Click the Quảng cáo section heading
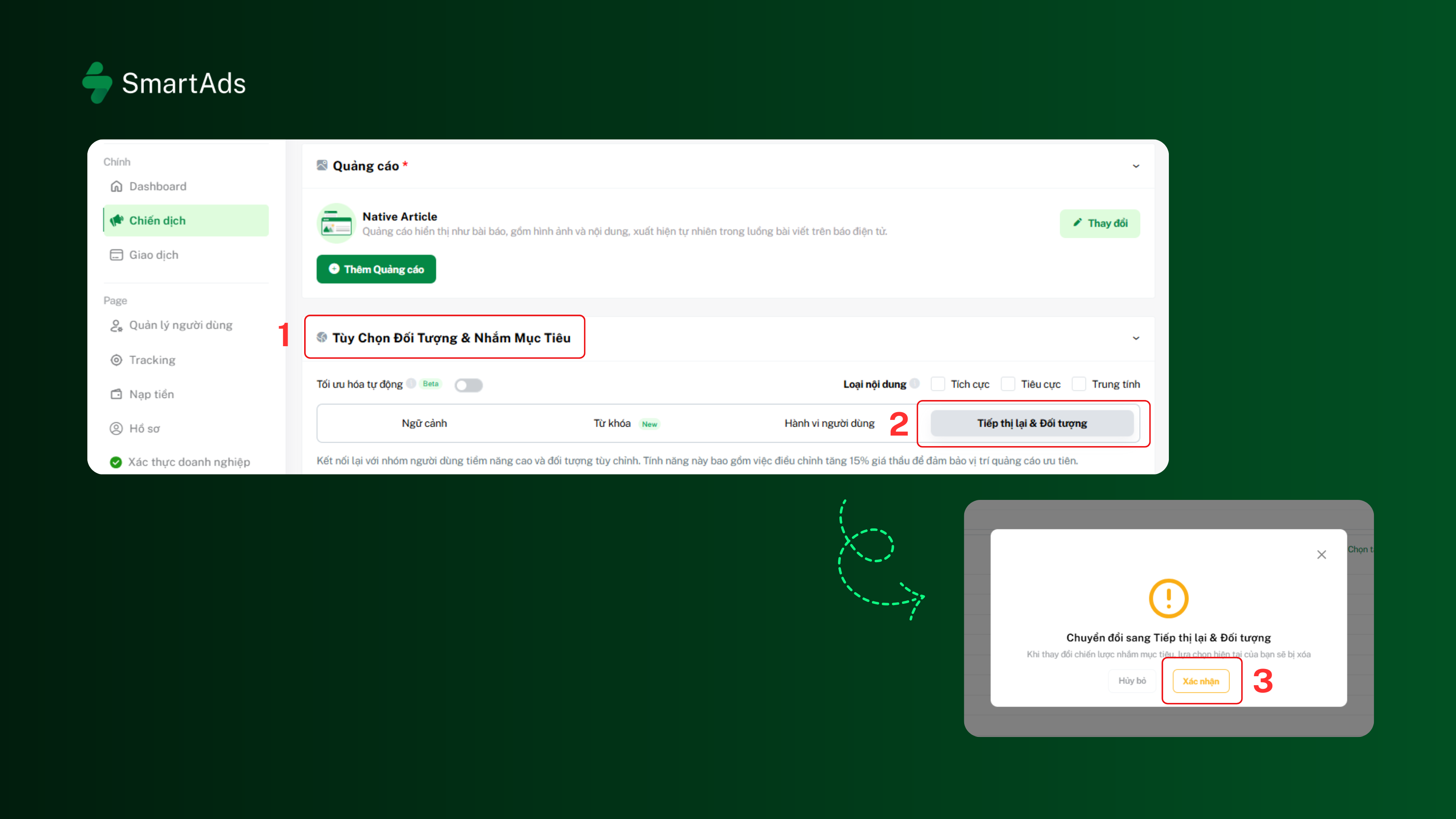This screenshot has width=1456, height=819. (366, 165)
